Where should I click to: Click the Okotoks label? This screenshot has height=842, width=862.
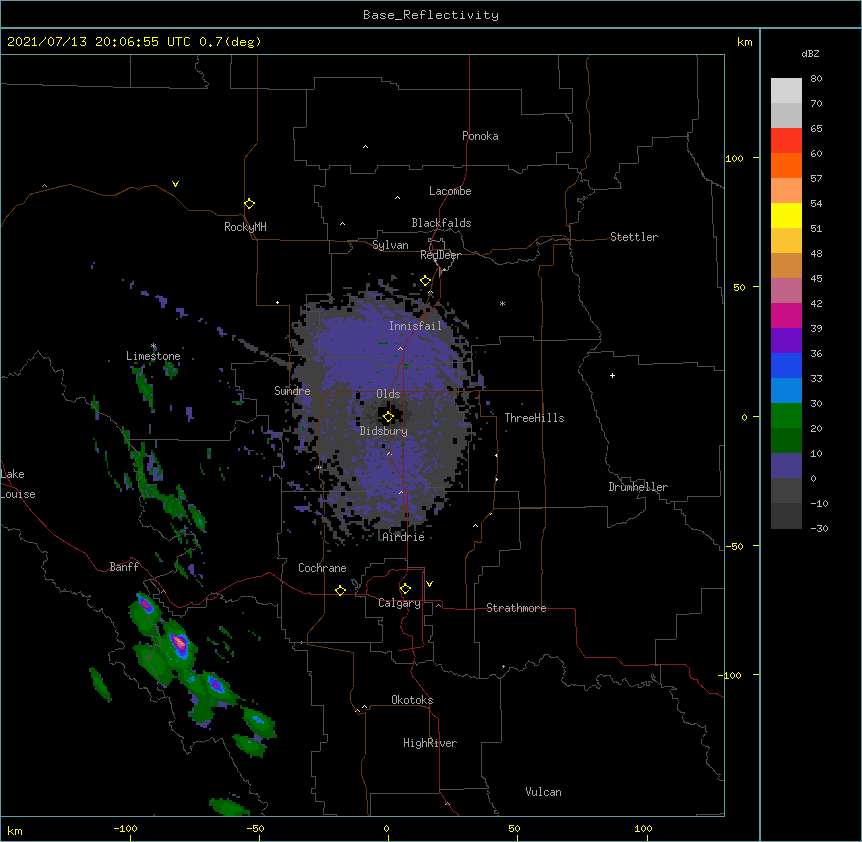pyautogui.click(x=412, y=700)
